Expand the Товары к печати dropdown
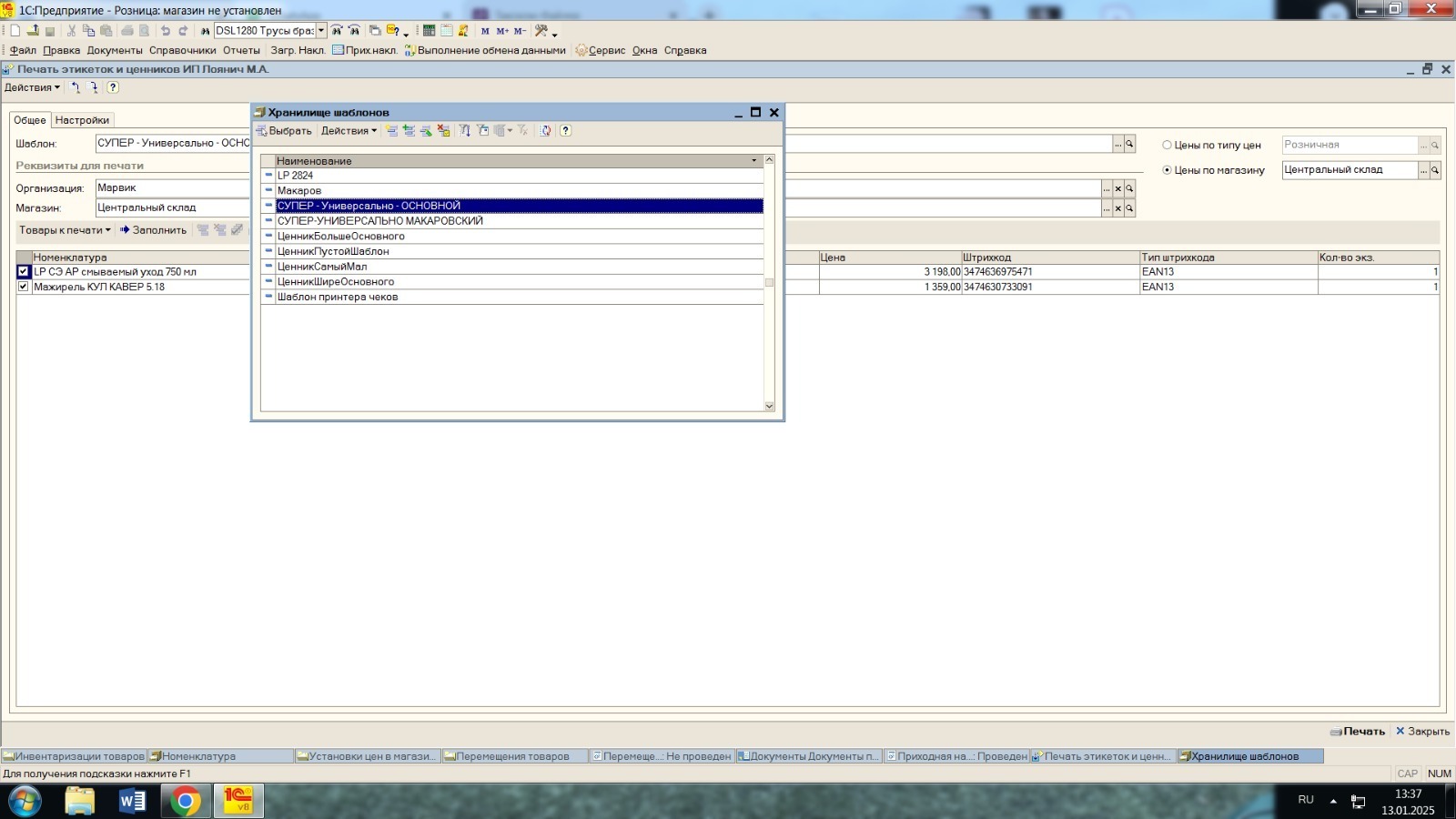This screenshot has width=1456, height=819. coord(65,230)
